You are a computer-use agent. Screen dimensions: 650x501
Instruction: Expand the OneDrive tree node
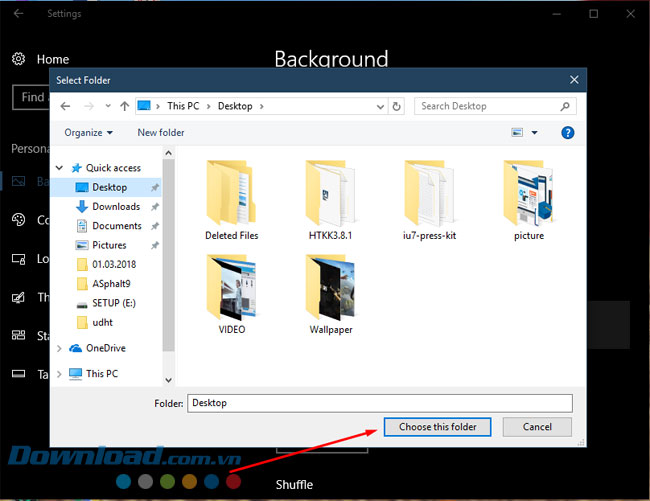(x=59, y=349)
